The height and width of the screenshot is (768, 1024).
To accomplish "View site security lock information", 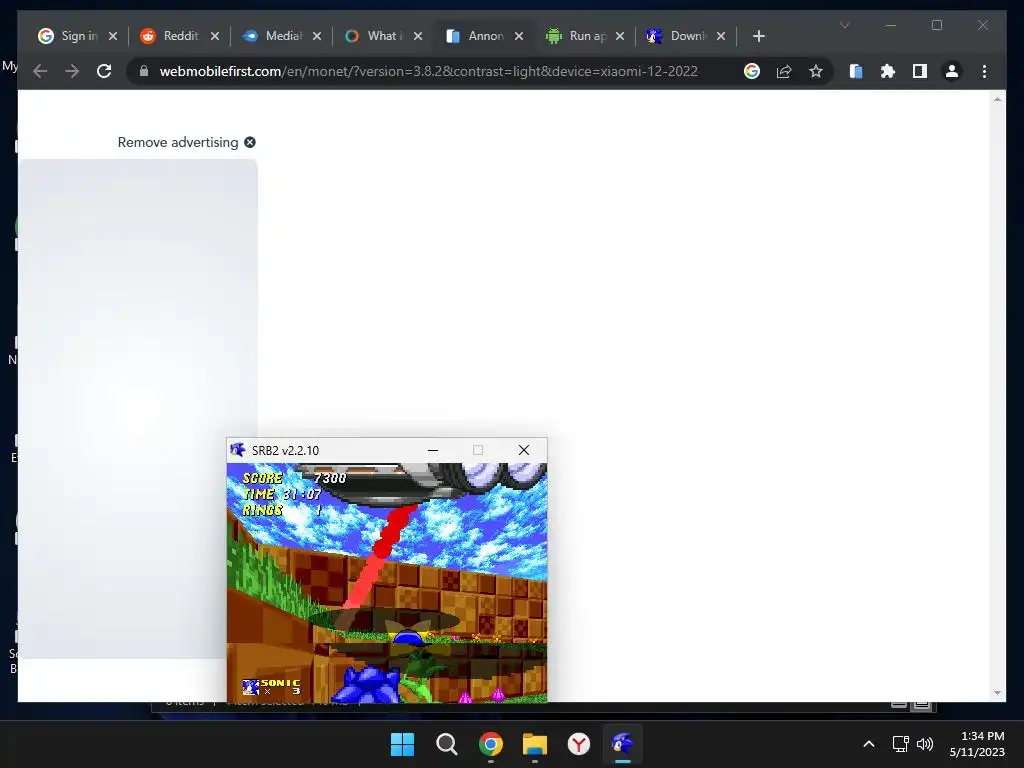I will coord(144,71).
